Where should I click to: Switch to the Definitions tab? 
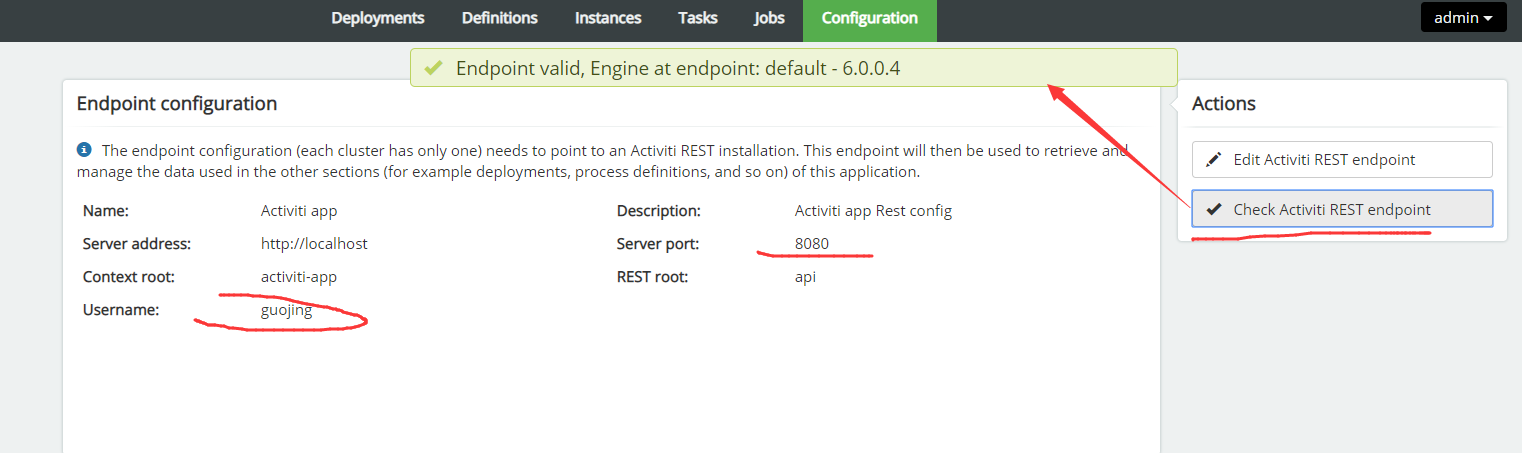(x=500, y=18)
